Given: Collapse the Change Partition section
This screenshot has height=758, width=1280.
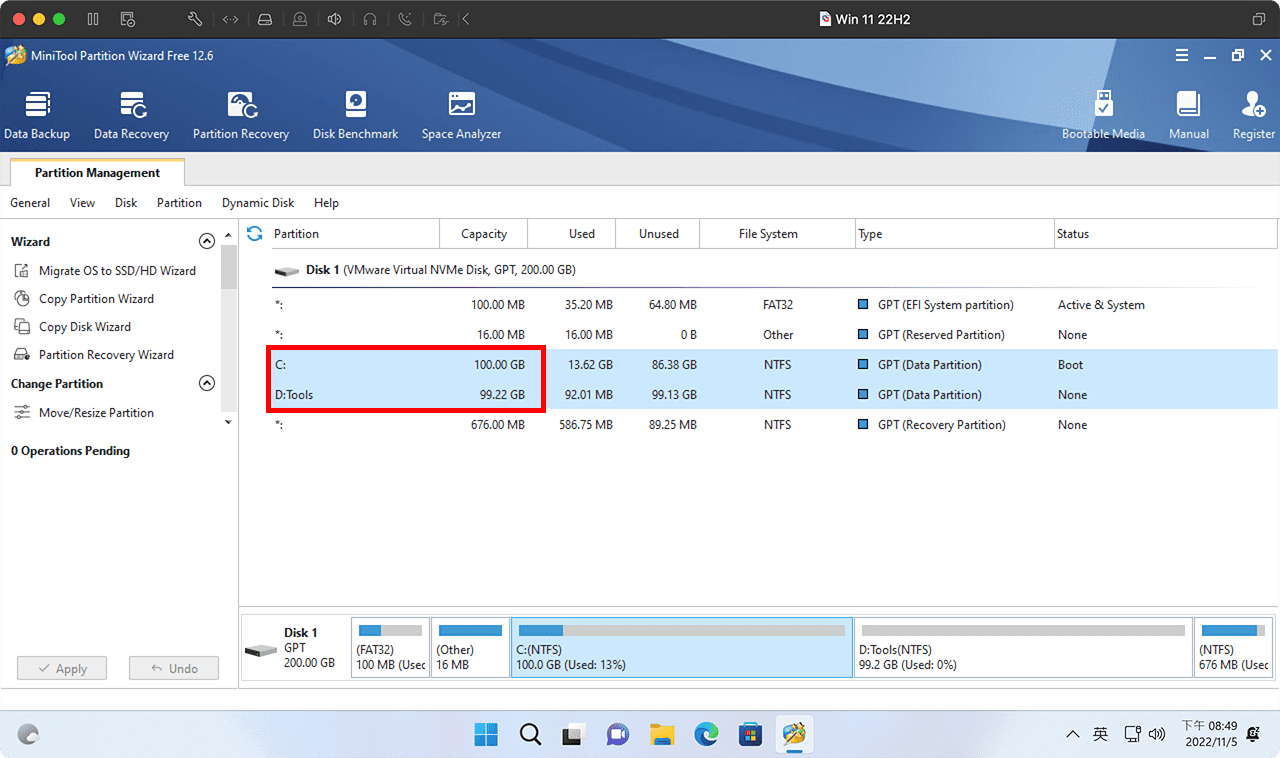Looking at the screenshot, I should [x=207, y=382].
